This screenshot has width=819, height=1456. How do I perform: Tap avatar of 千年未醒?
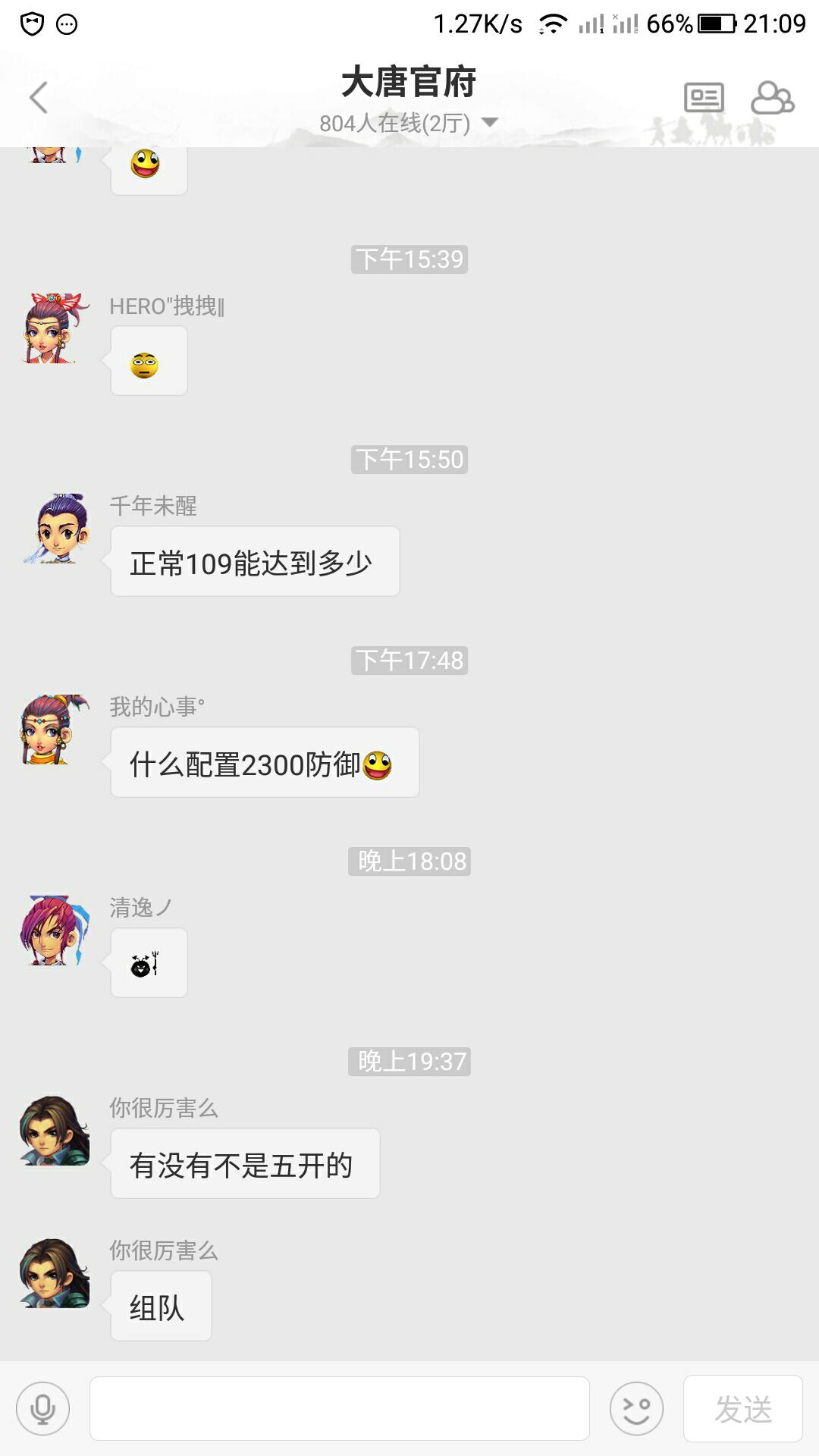55,529
